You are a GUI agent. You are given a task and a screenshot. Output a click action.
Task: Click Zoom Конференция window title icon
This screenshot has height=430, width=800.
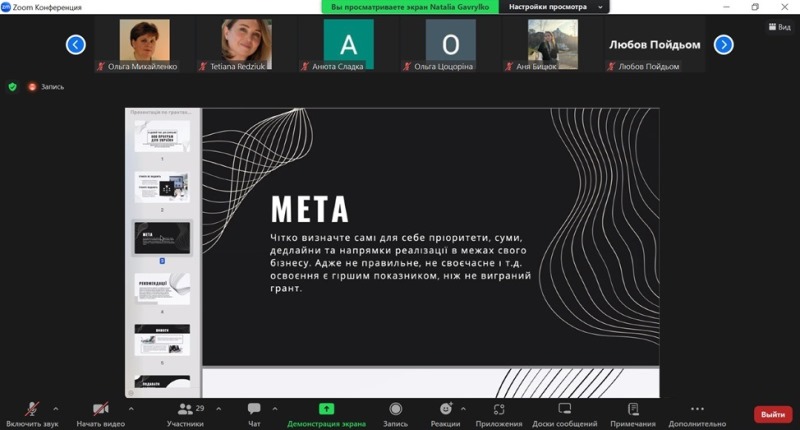[6, 7]
